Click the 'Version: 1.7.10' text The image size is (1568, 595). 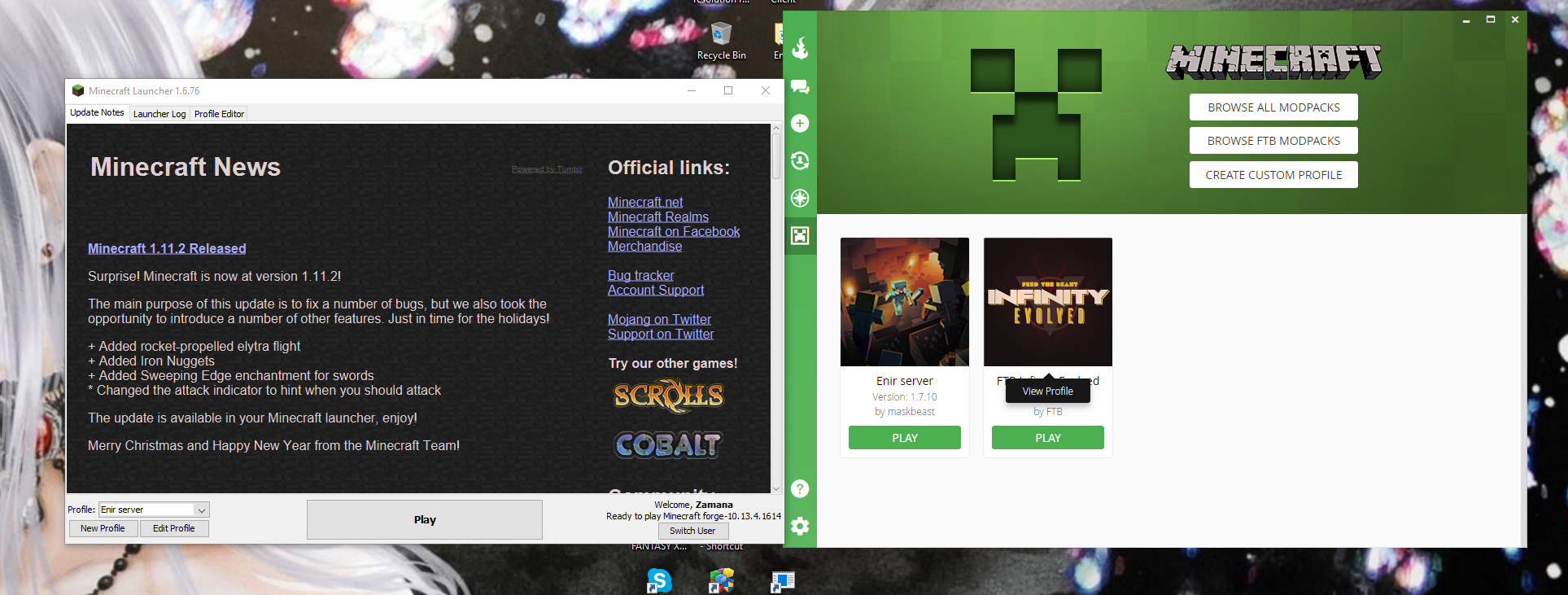[x=905, y=397]
